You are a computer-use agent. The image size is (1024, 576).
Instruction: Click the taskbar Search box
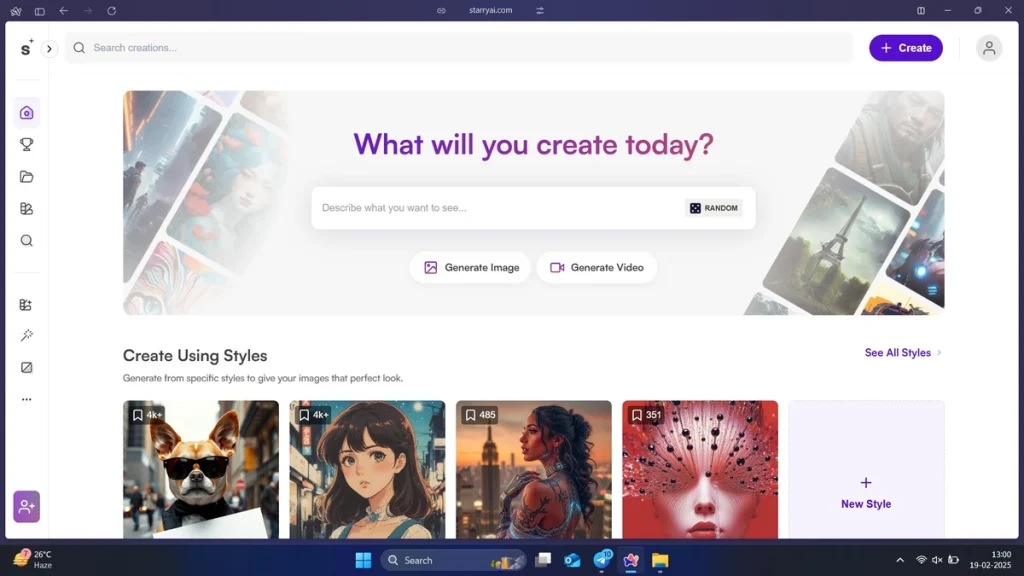(453, 560)
